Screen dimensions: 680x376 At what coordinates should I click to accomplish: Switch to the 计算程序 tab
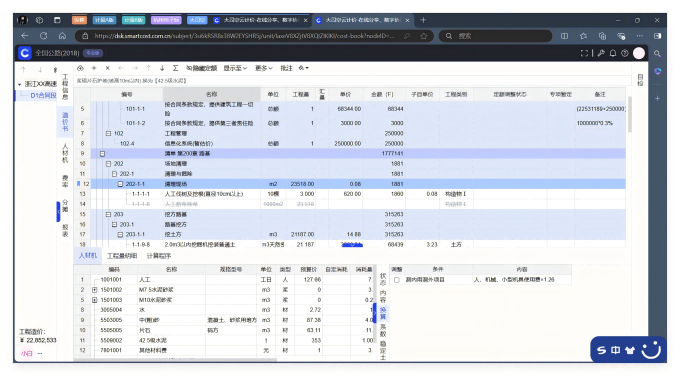[x=159, y=256]
